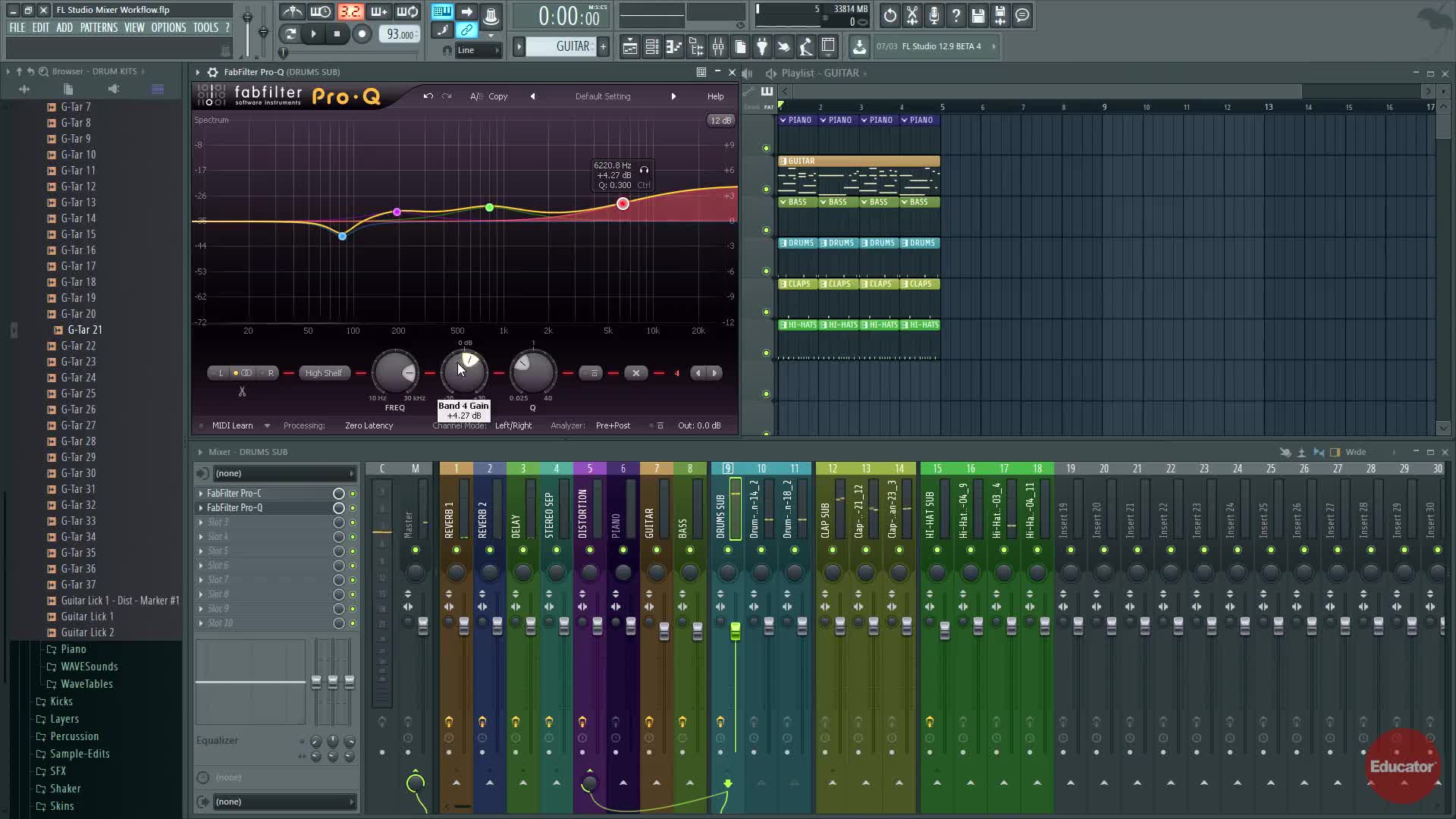Click the Pro-Q Help button
Image resolution: width=1456 pixels, height=819 pixels.
pos(715,96)
